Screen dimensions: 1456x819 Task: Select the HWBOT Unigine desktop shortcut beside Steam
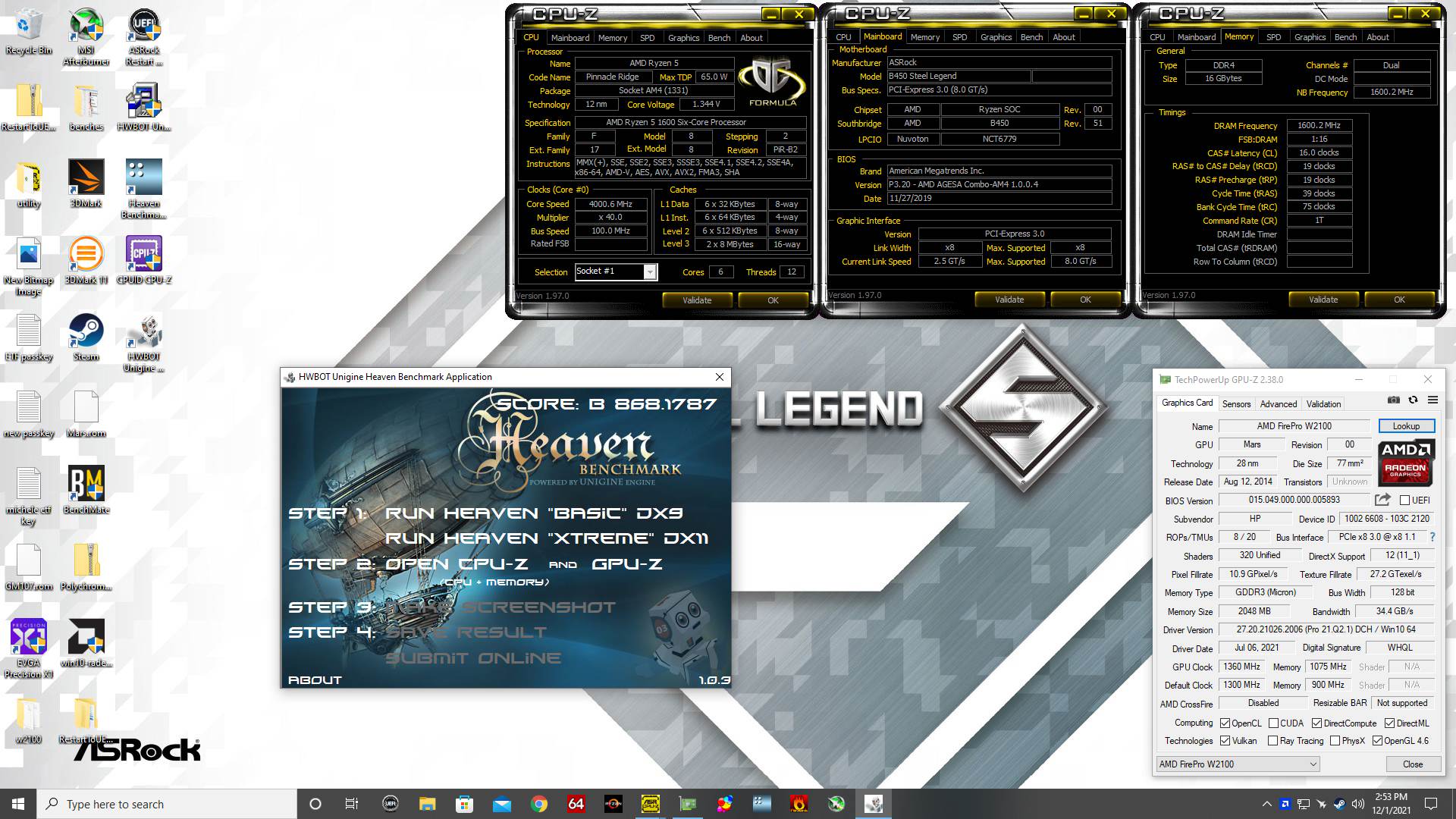pyautogui.click(x=144, y=343)
